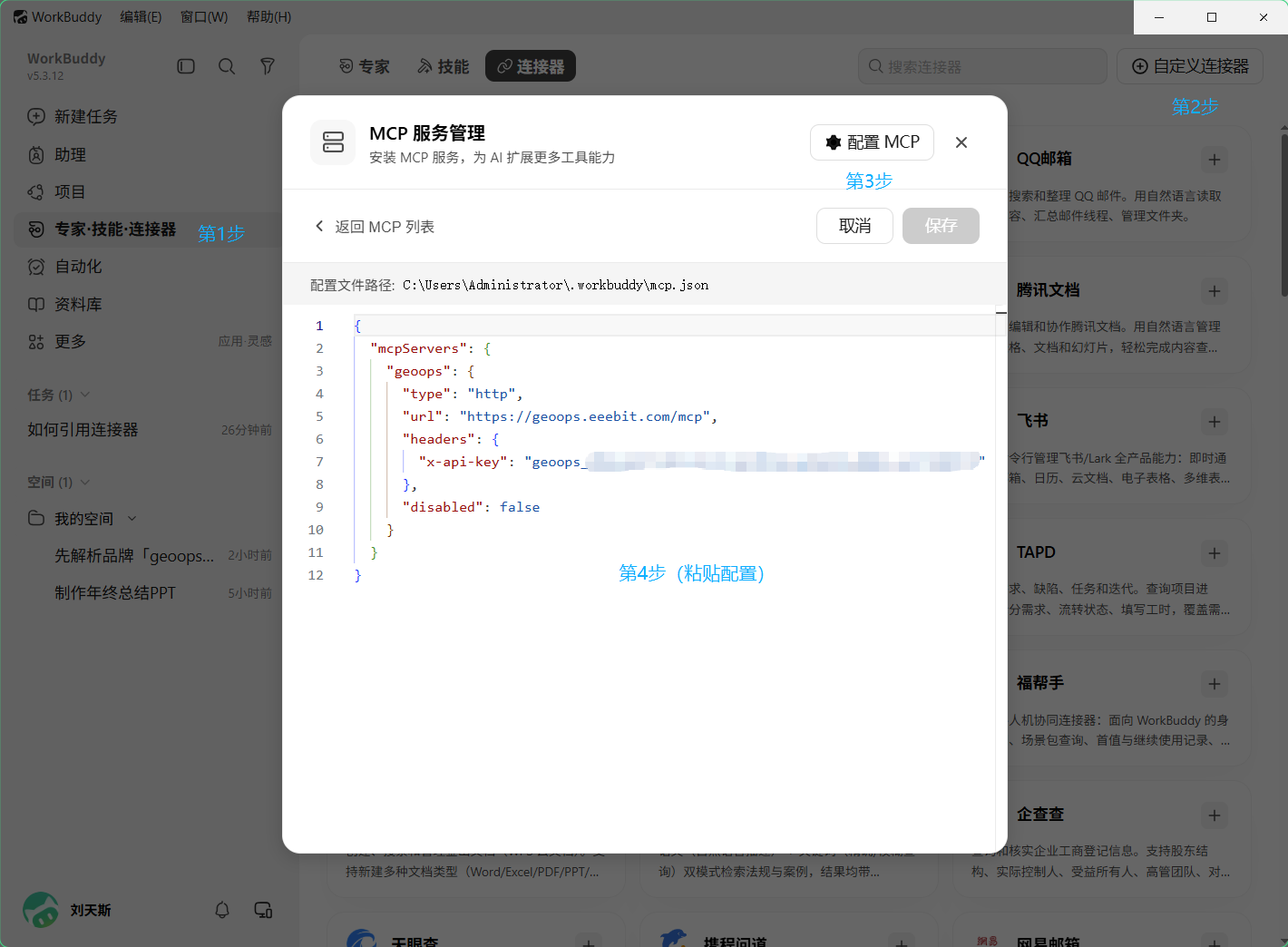1288x947 pixels.
Task: Click the MCP server icon in dialog header
Action: (x=333, y=142)
